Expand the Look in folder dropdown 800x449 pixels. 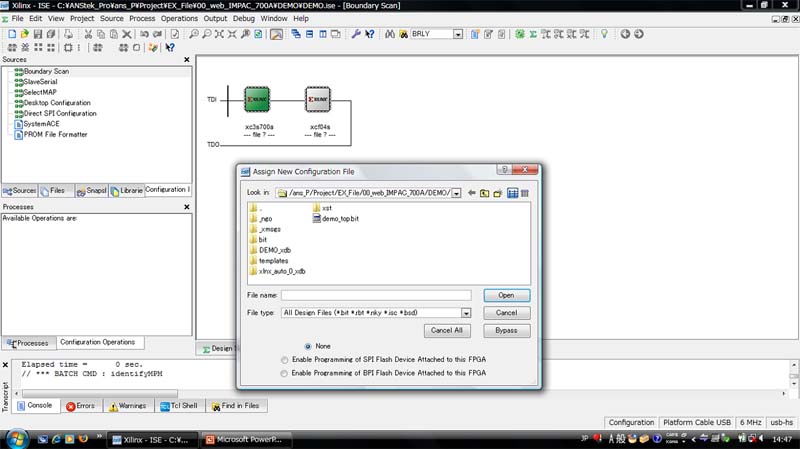456,193
